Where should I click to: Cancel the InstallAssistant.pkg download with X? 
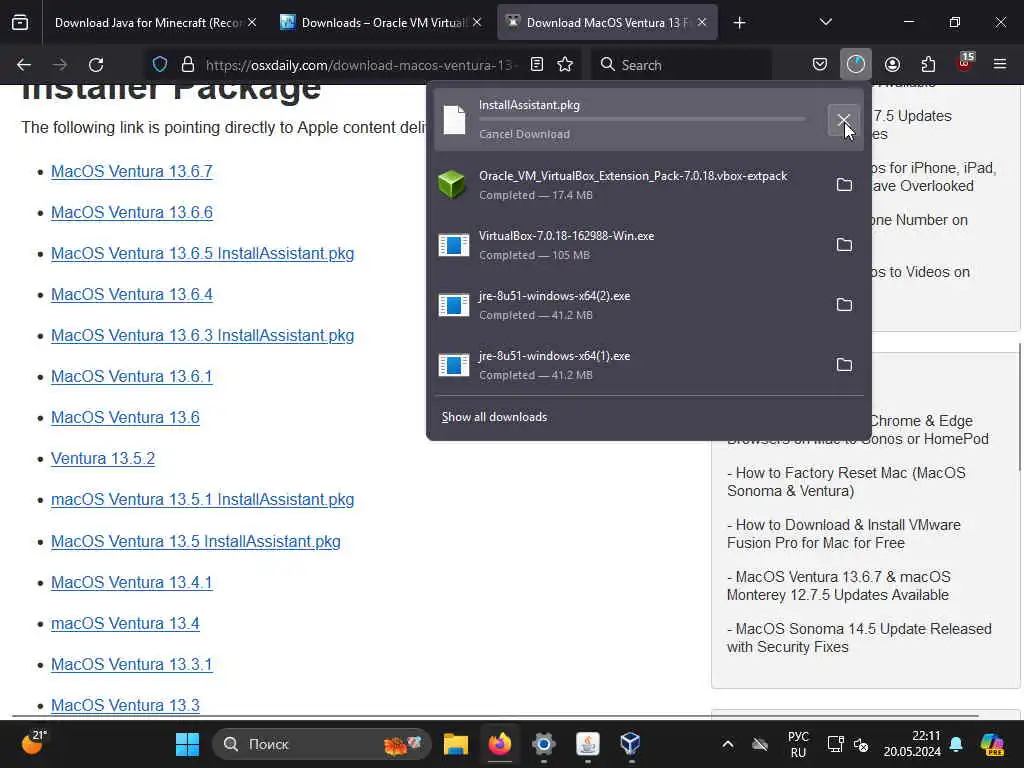844,120
